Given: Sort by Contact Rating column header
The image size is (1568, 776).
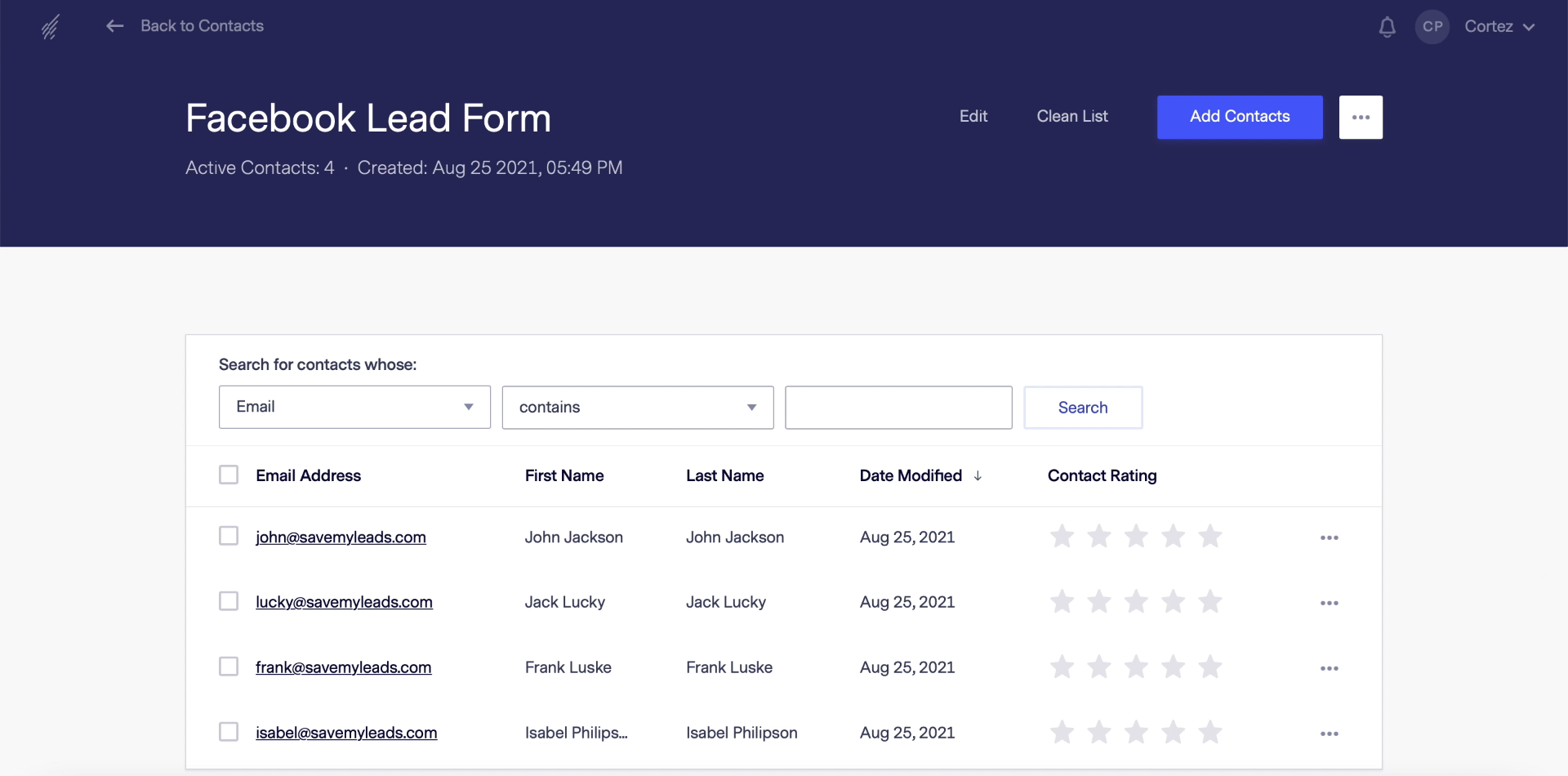Looking at the screenshot, I should [x=1102, y=475].
